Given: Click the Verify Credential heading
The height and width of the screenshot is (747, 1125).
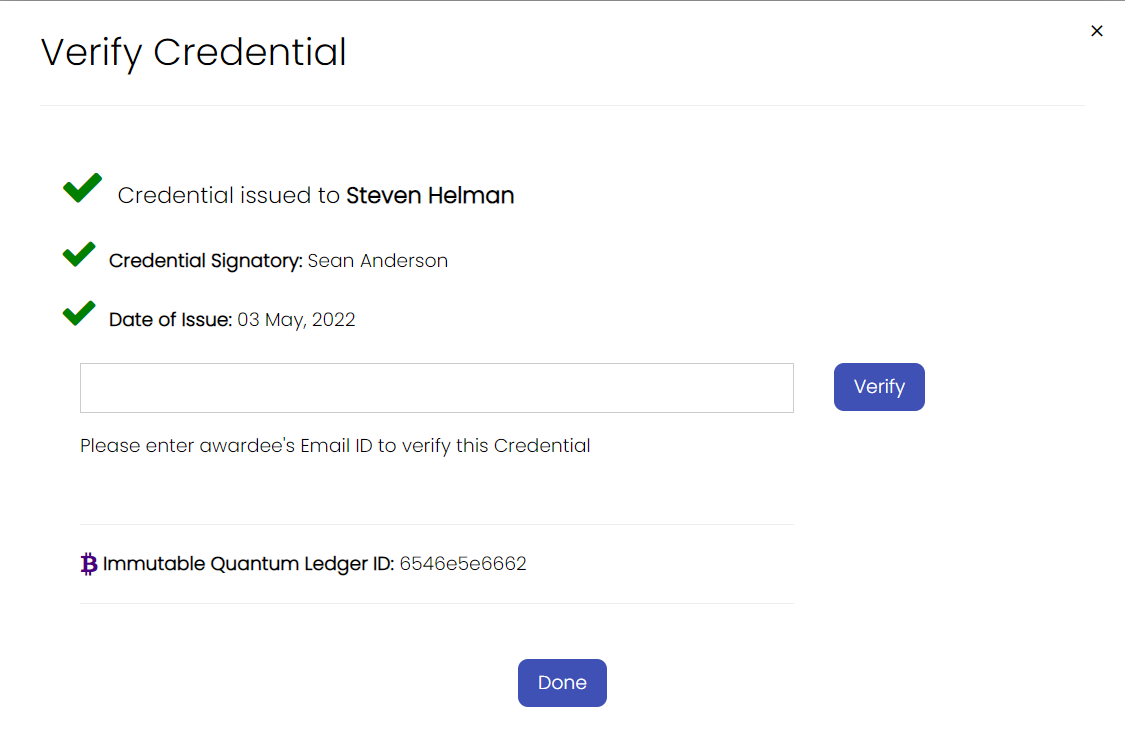Looking at the screenshot, I should (x=193, y=52).
